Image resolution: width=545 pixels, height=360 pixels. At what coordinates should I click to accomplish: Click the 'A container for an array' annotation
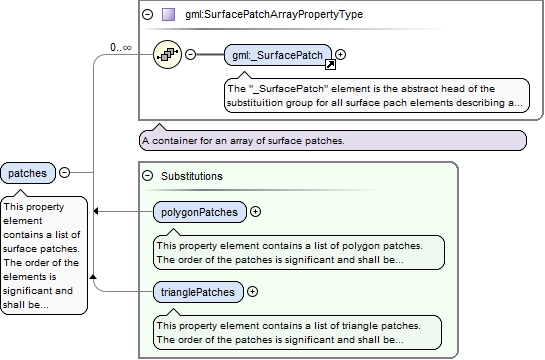point(333,141)
